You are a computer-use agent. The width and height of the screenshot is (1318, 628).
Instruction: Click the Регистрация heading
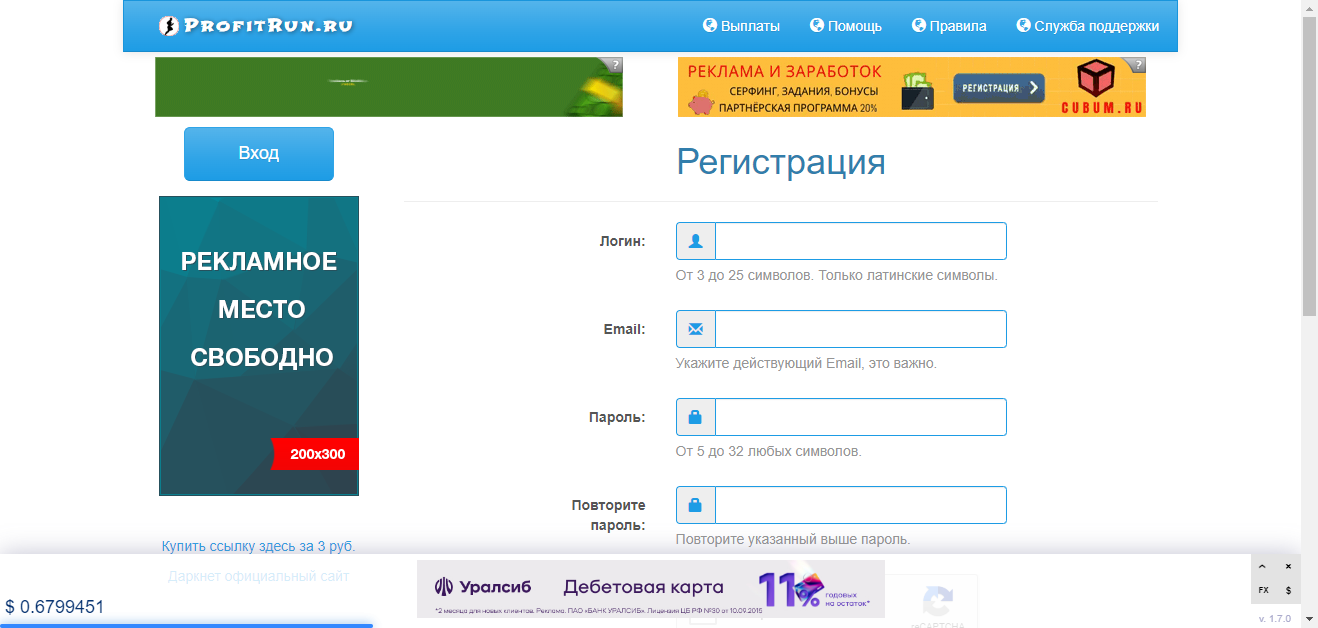(x=781, y=161)
